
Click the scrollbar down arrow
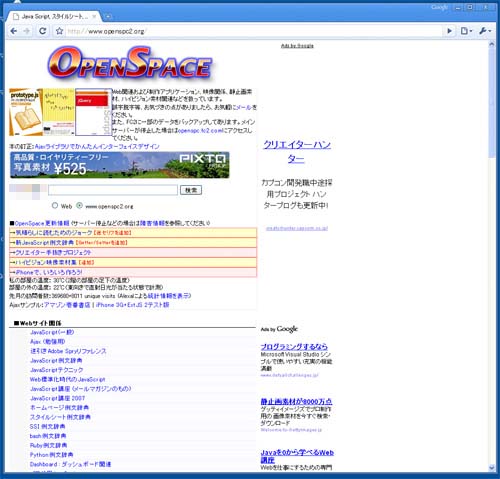tap(492, 468)
